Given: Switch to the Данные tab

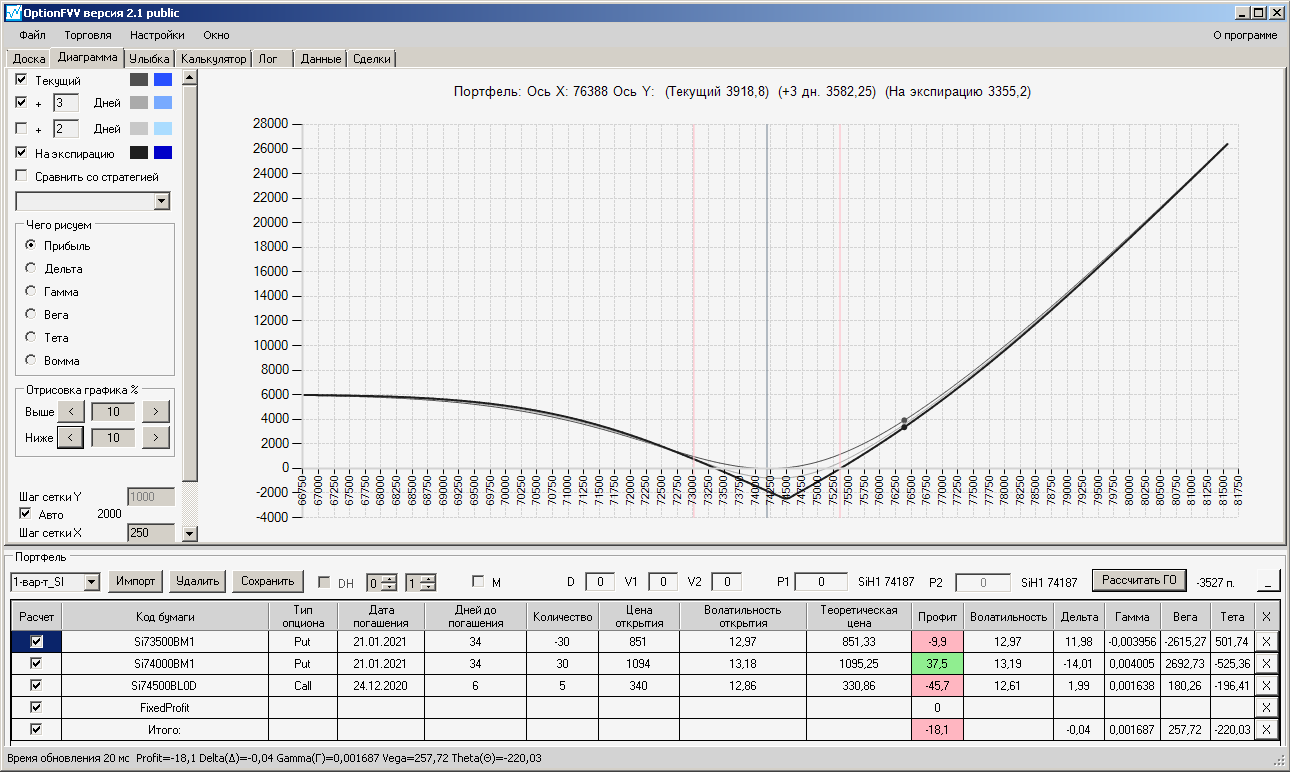Looking at the screenshot, I should 321,59.
